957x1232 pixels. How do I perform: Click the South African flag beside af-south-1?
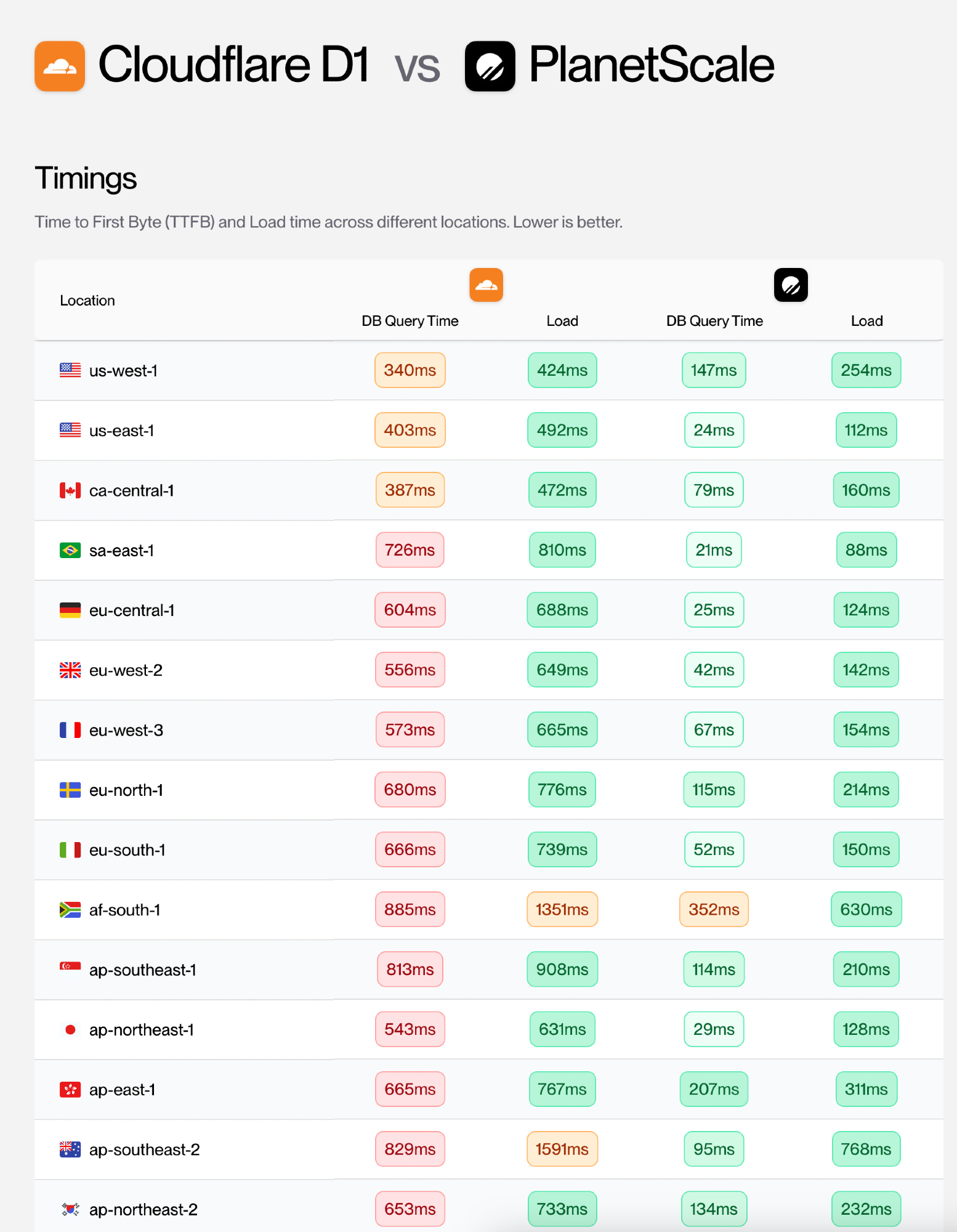[70, 909]
